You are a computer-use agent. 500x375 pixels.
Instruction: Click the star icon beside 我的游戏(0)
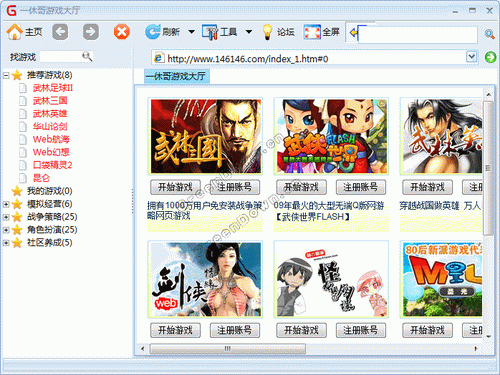17,191
